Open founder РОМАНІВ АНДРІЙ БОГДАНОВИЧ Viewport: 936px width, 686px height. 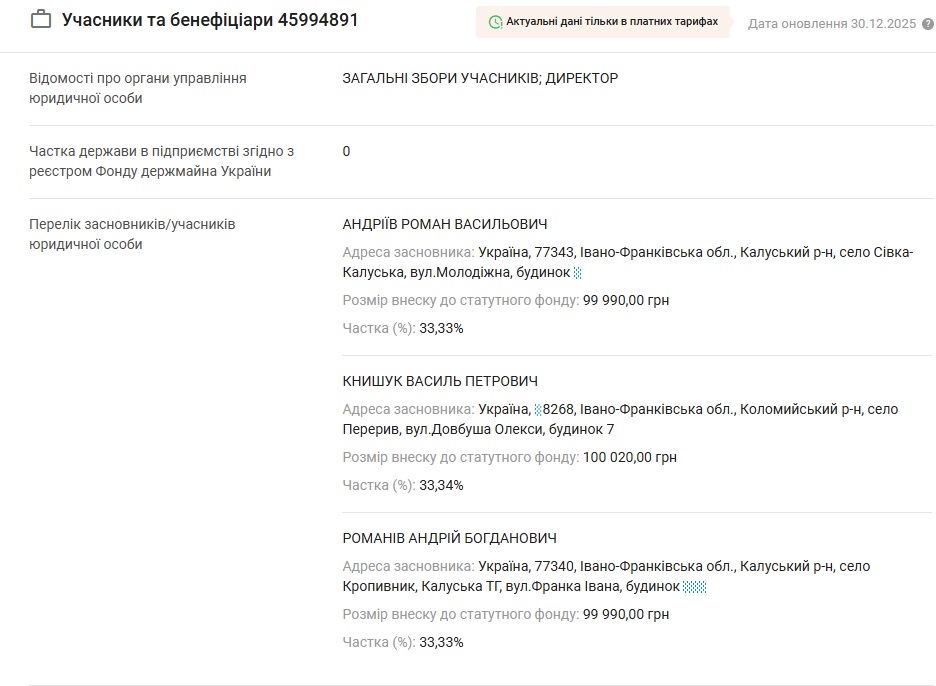pos(450,538)
